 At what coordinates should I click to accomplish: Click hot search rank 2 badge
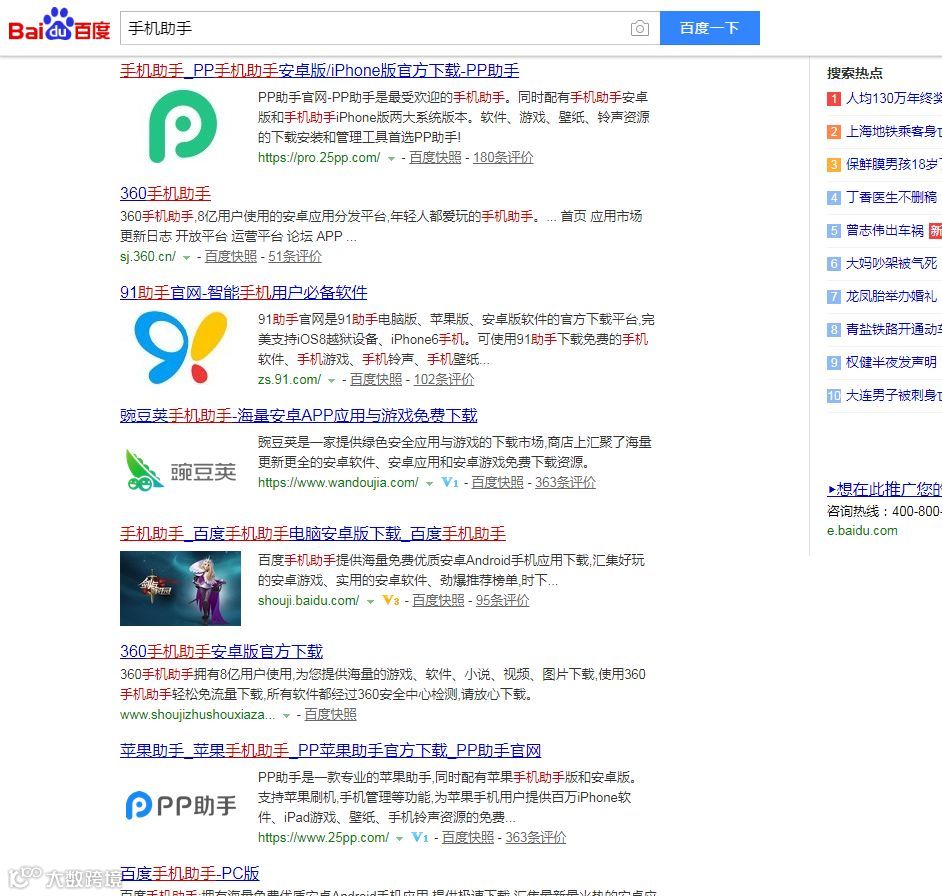pos(834,132)
